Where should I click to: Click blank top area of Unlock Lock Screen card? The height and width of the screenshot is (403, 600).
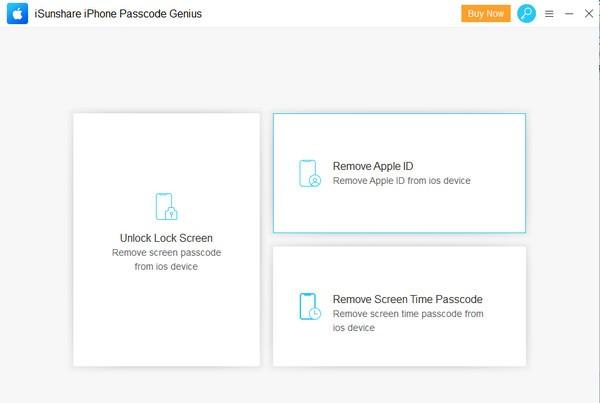pyautogui.click(x=166, y=145)
